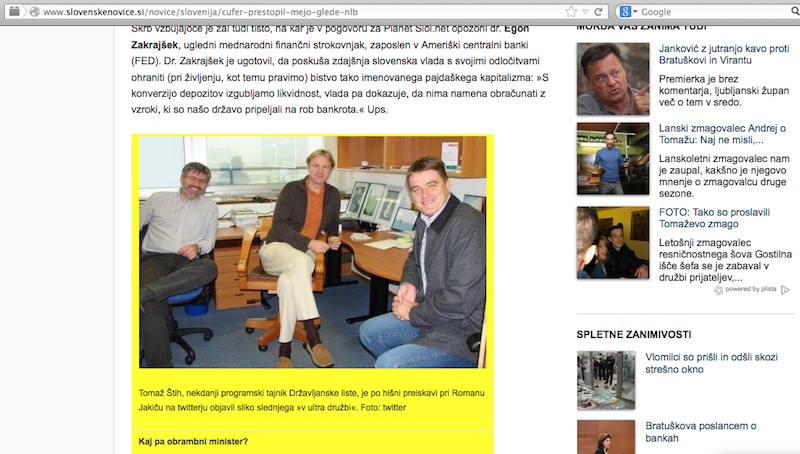This screenshot has height=454, width=800.
Task: Focus the Google search input field
Action: [x=714, y=12]
